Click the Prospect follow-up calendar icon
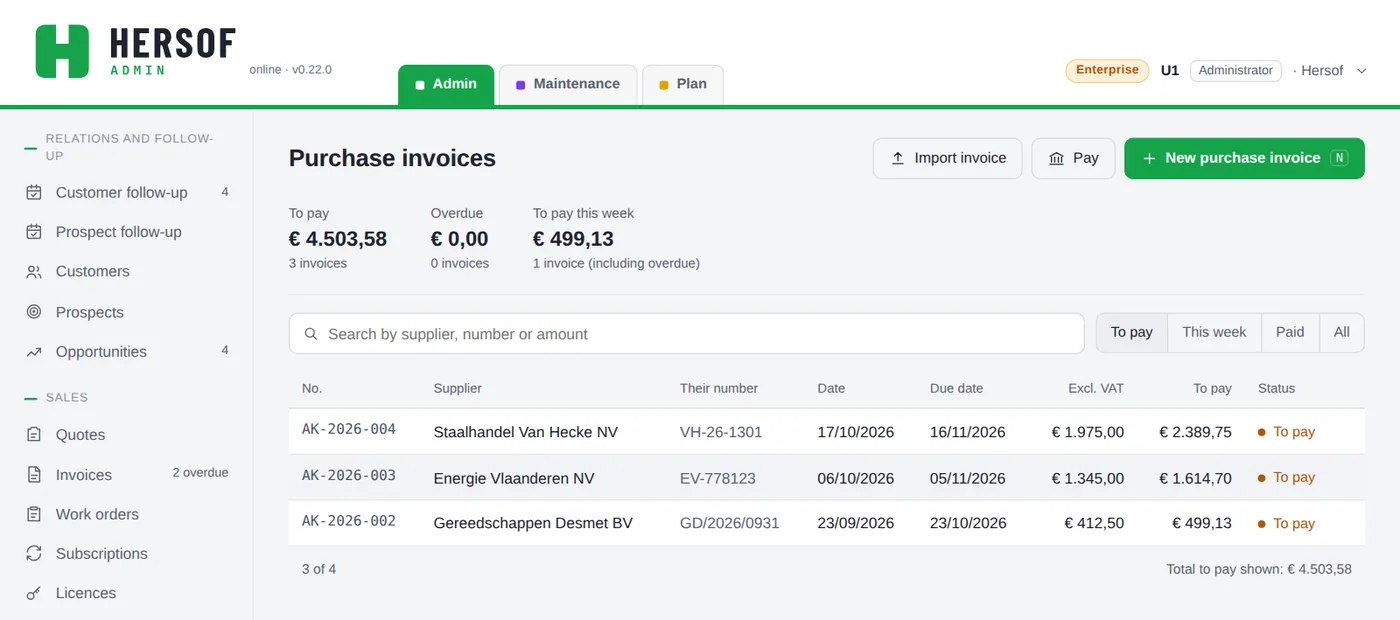The image size is (1400, 620). 34,232
